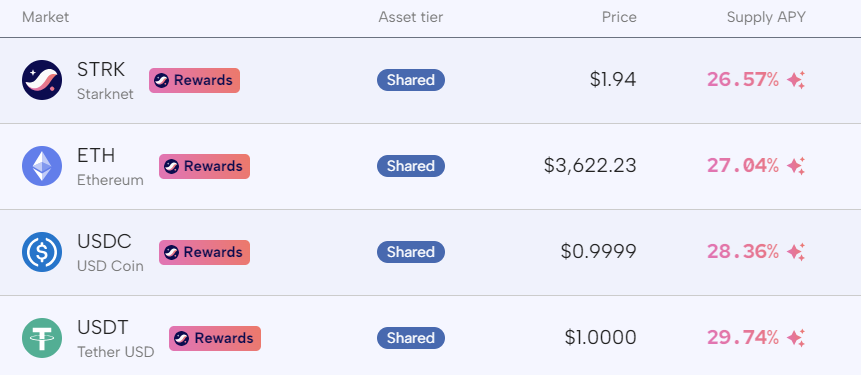Viewport: 861px width, 375px height.
Task: Sort table by Supply APY header
Action: pos(766,17)
